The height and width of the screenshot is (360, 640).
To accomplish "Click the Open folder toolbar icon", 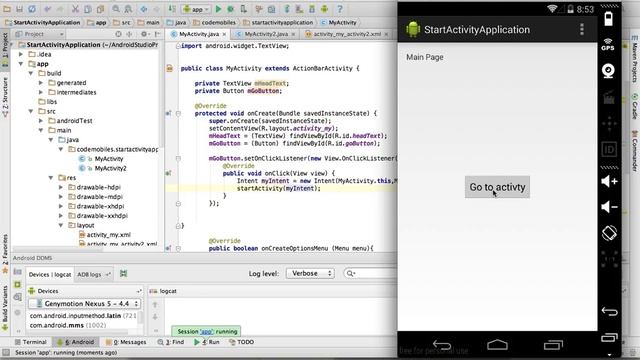I will coord(7,9).
